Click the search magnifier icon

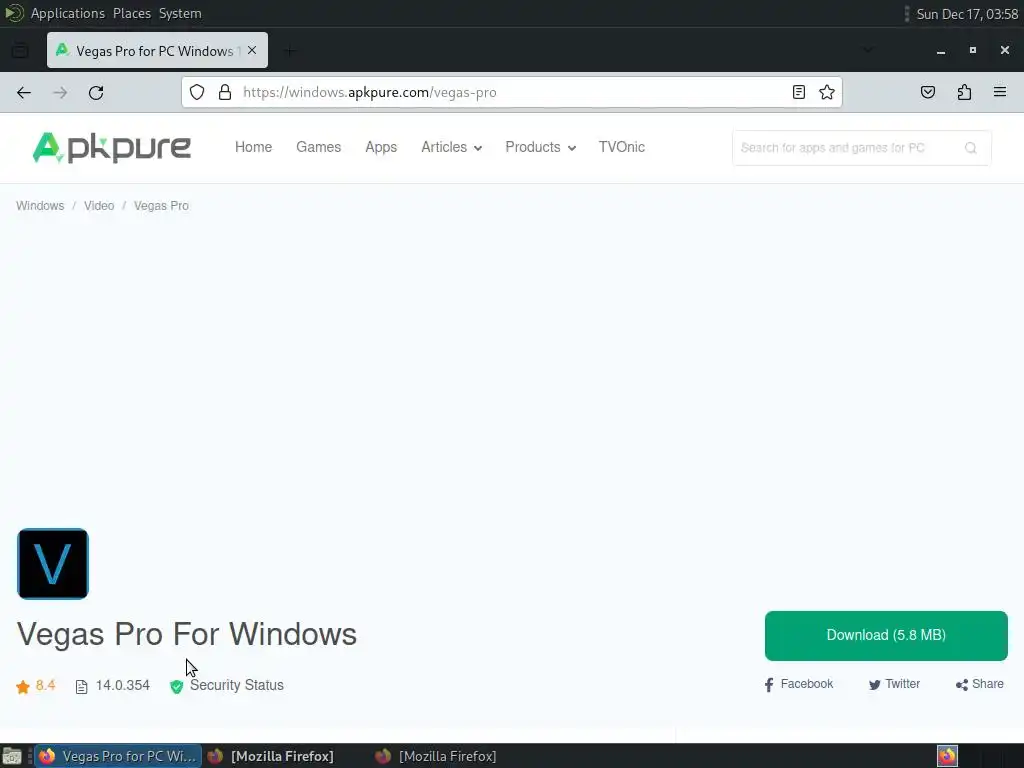(970, 148)
